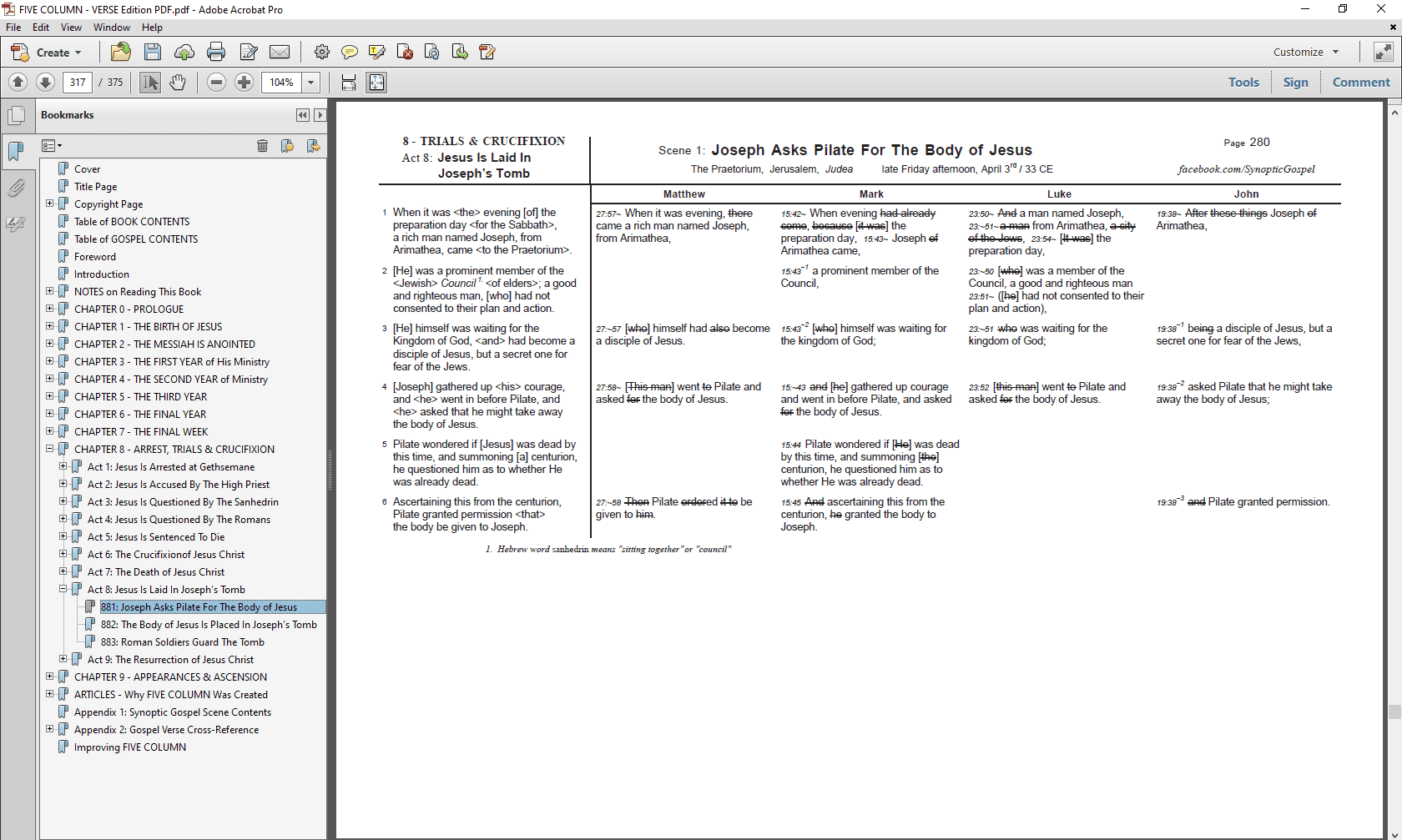This screenshot has width=1402, height=840.
Task: Click the delete page toolbar icon
Action: (405, 53)
